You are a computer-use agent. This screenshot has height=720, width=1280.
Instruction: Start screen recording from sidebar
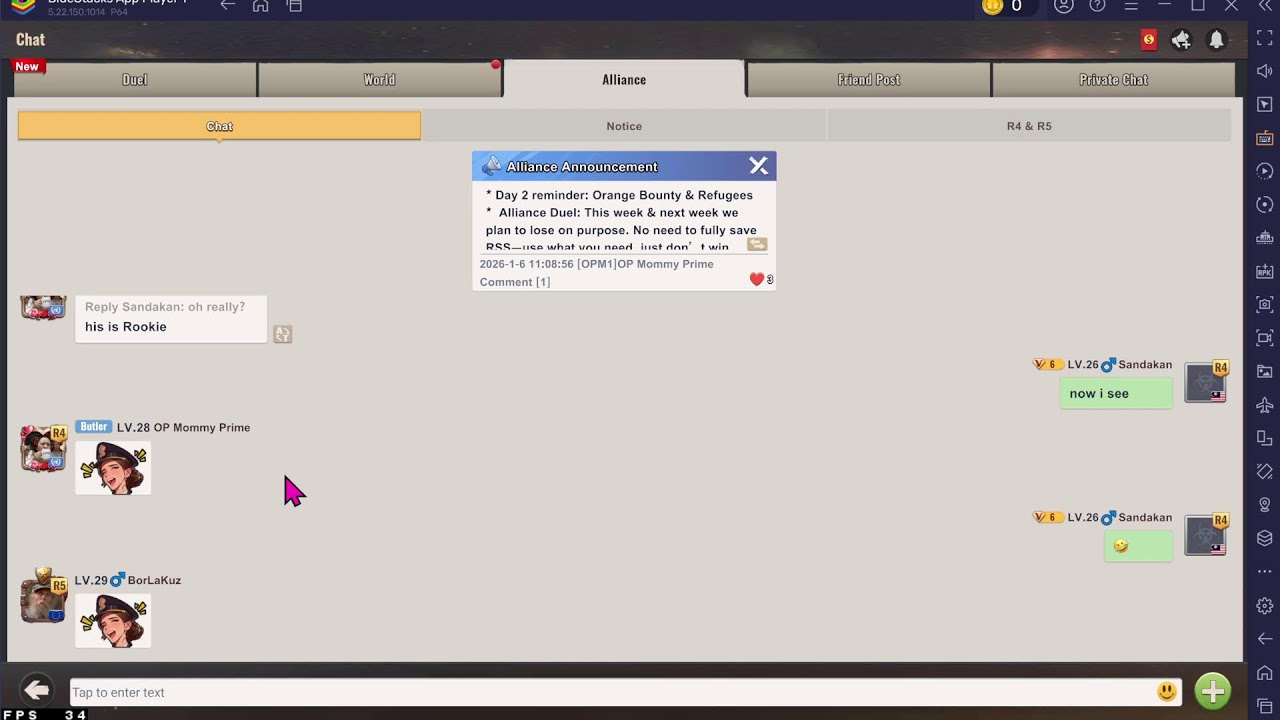tap(1264, 338)
